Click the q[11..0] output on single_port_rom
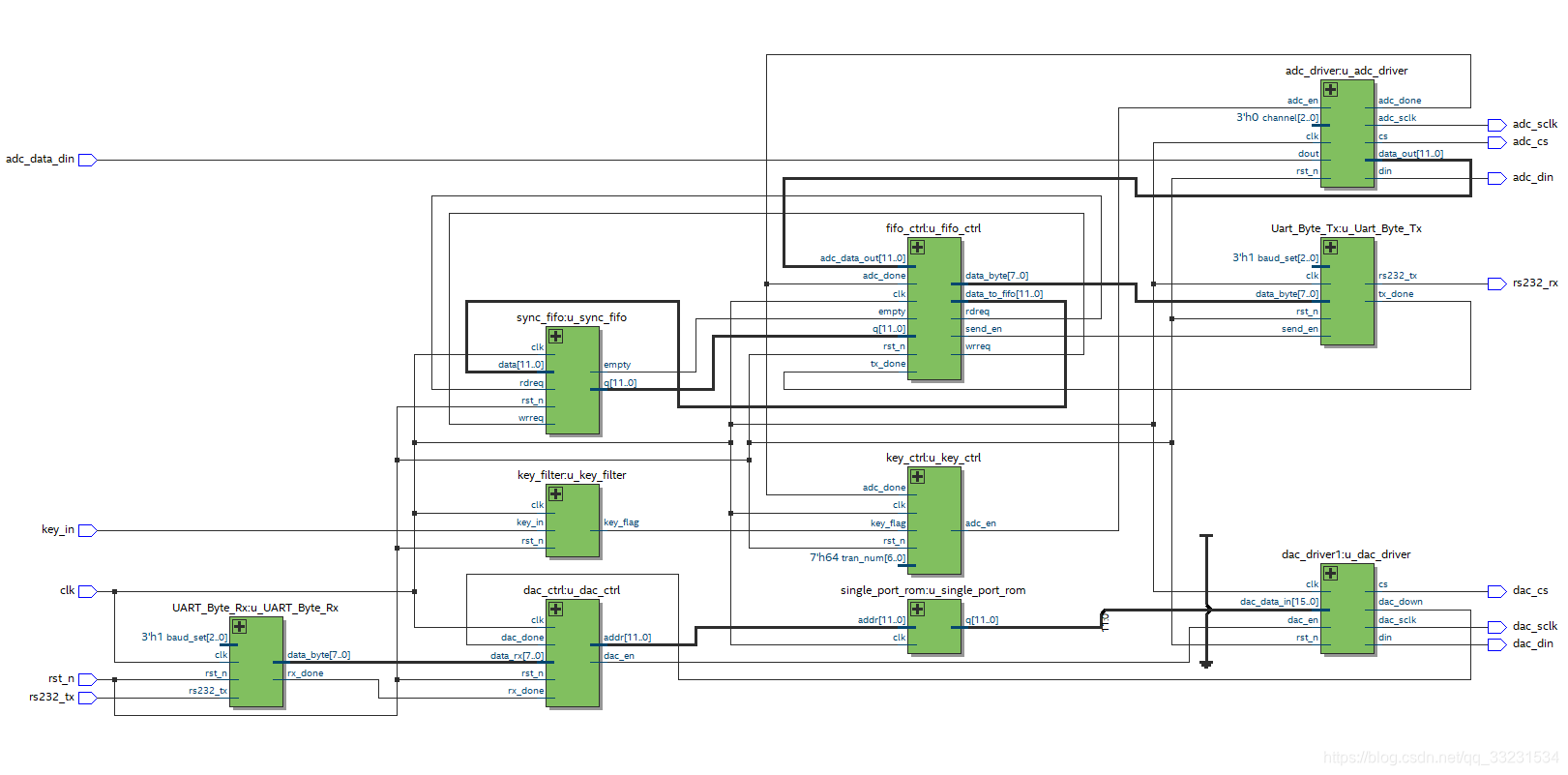The width and height of the screenshot is (1568, 775). (x=982, y=620)
